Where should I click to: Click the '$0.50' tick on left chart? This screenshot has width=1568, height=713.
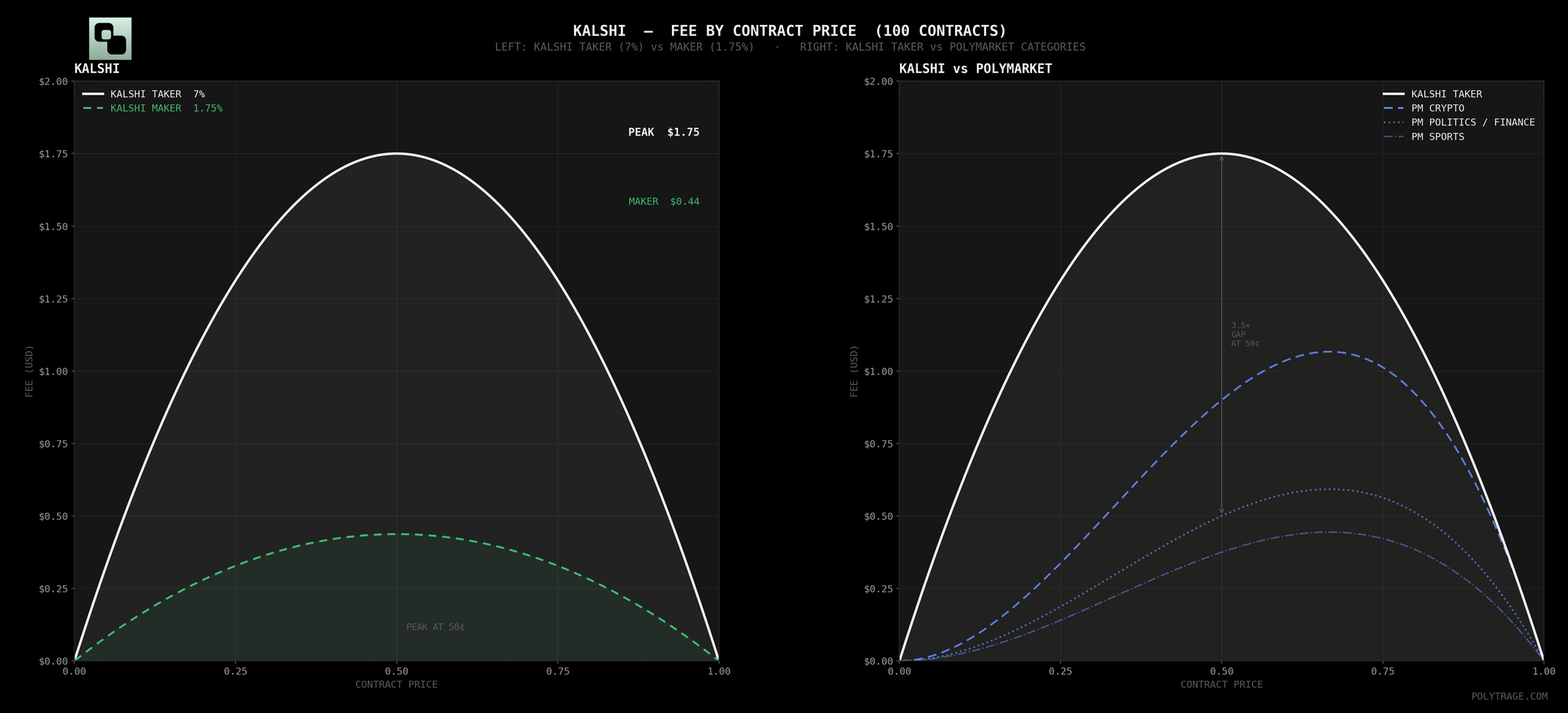(53, 516)
